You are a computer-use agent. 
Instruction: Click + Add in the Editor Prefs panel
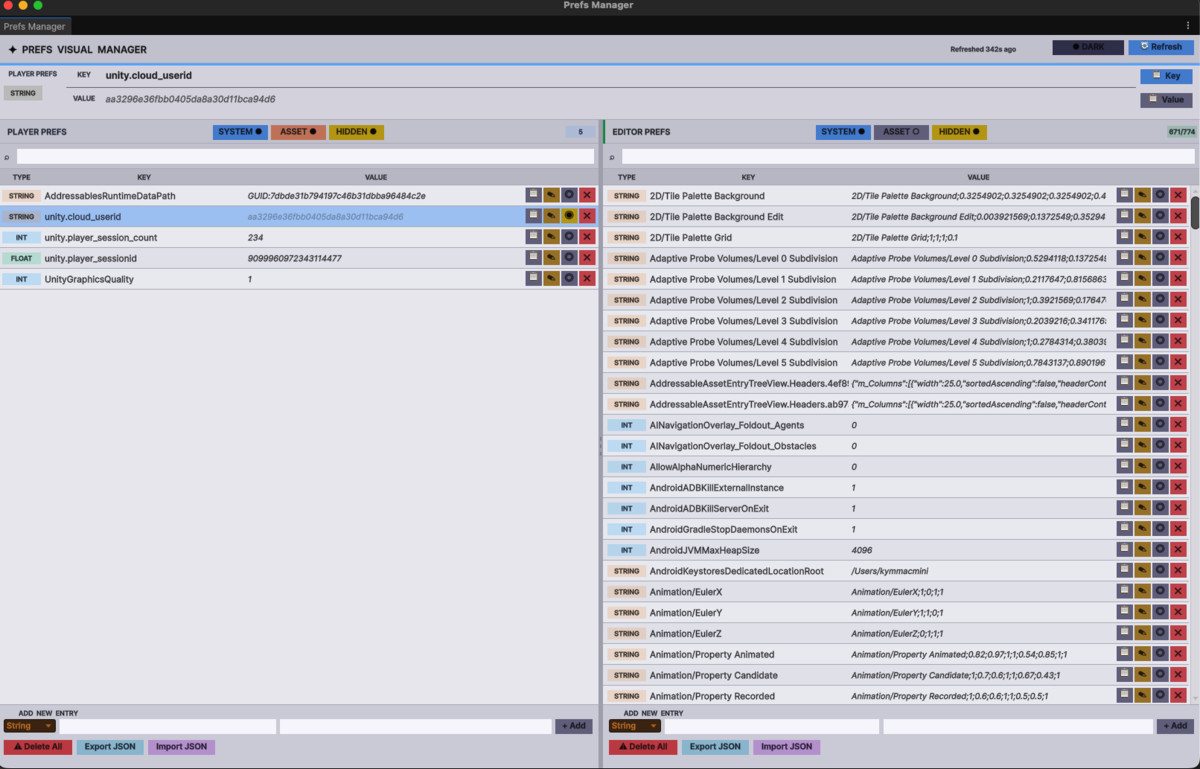pos(1175,726)
